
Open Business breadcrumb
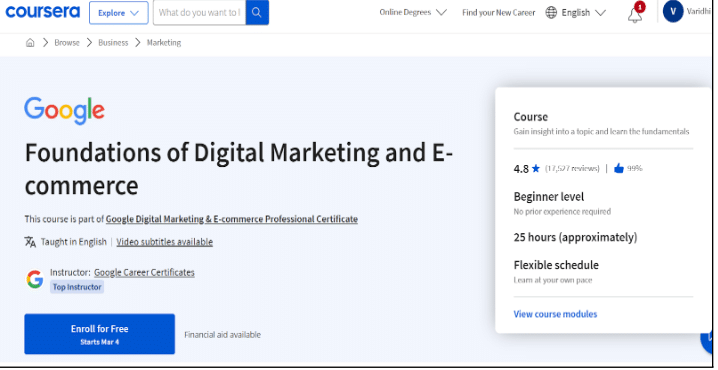click(113, 43)
